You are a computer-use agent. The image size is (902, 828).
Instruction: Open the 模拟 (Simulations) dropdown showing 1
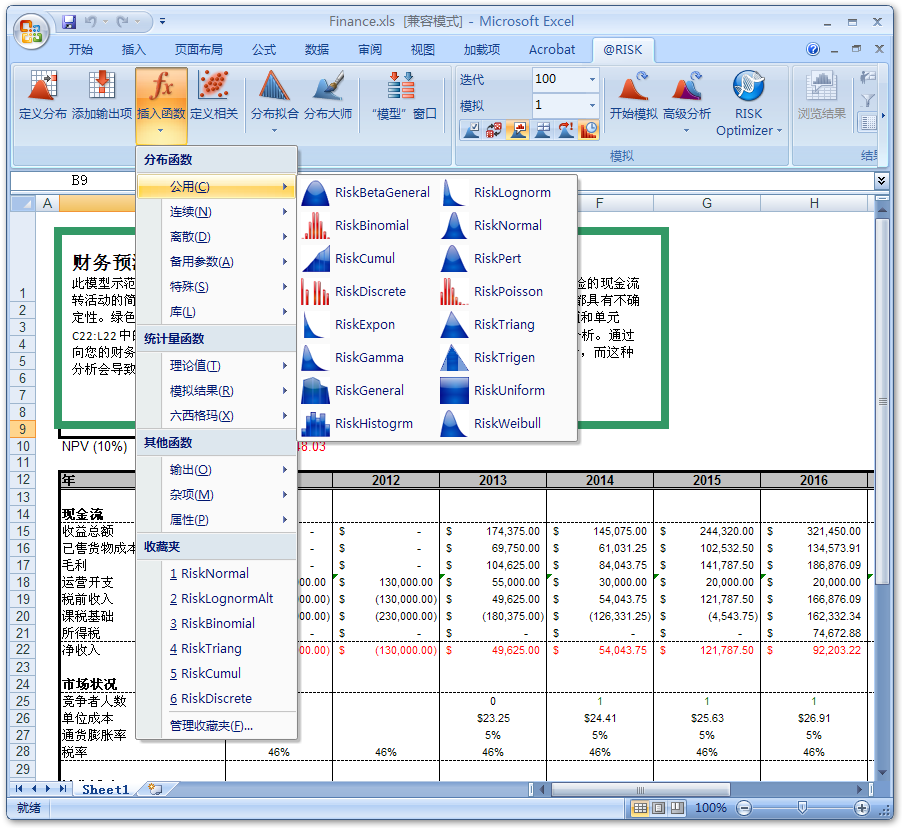click(593, 105)
